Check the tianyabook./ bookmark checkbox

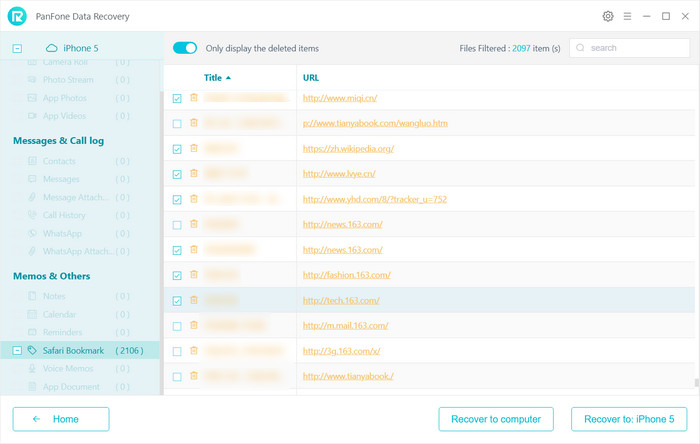(x=177, y=377)
